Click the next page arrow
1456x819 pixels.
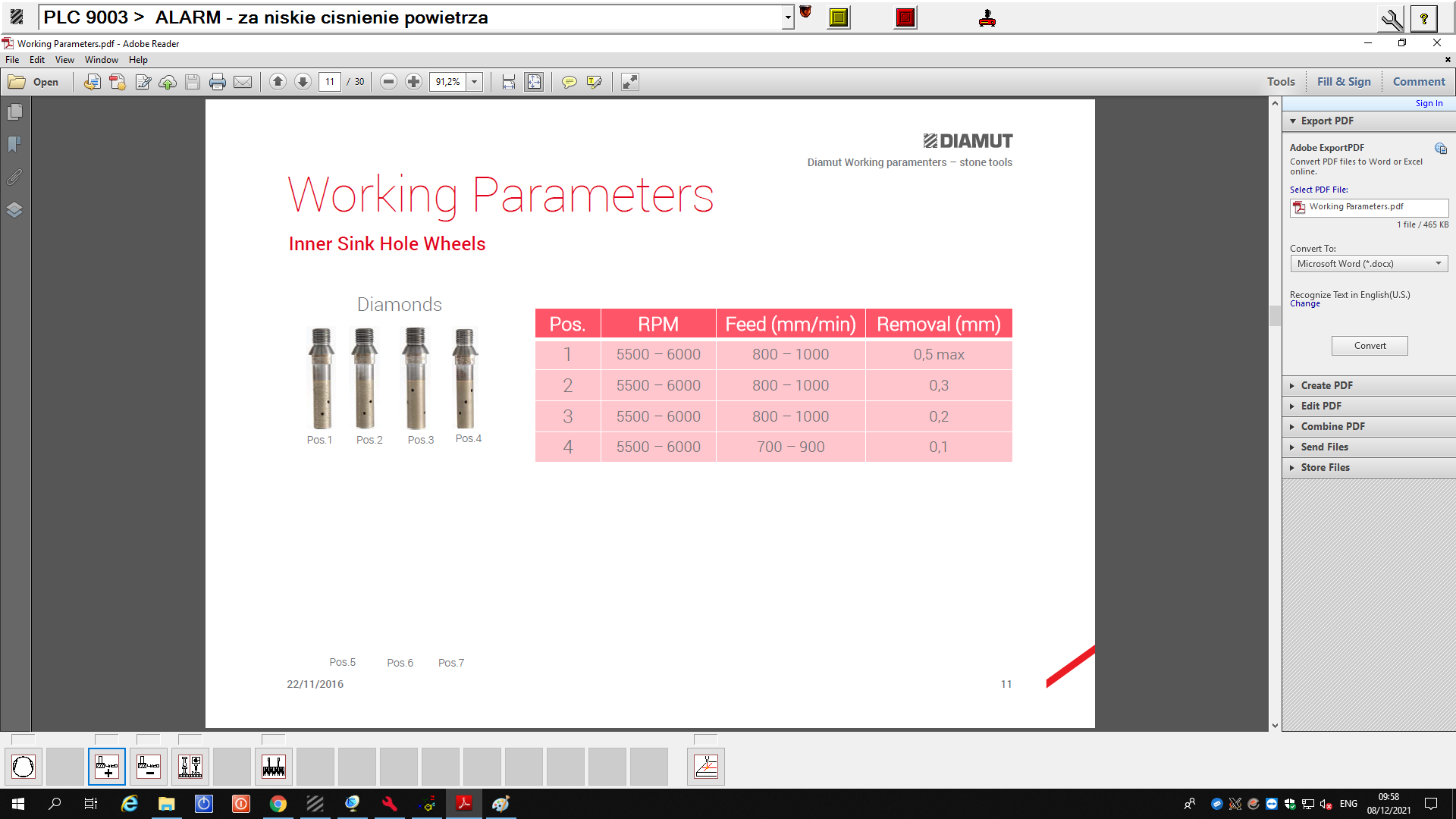(303, 82)
